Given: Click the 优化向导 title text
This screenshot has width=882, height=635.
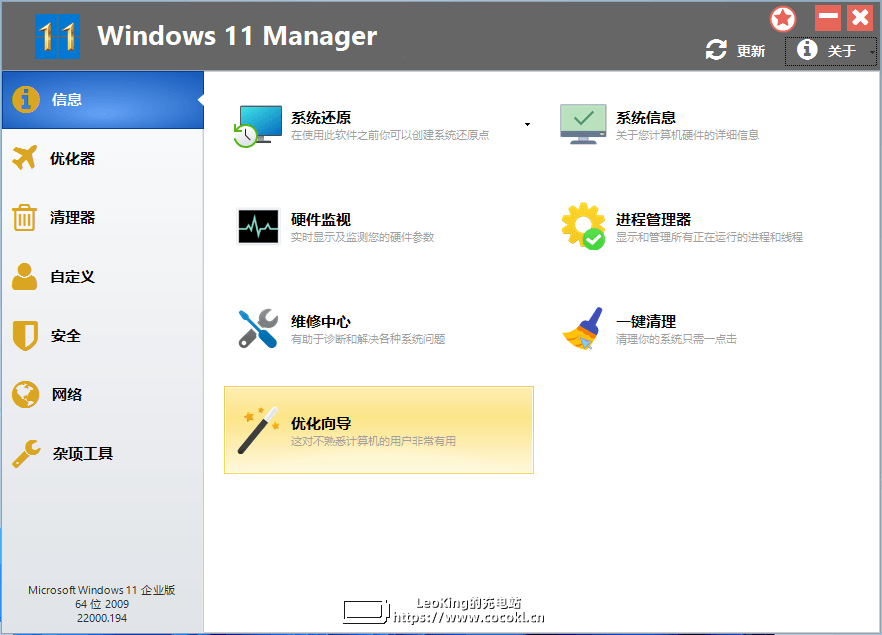Looking at the screenshot, I should 321,423.
